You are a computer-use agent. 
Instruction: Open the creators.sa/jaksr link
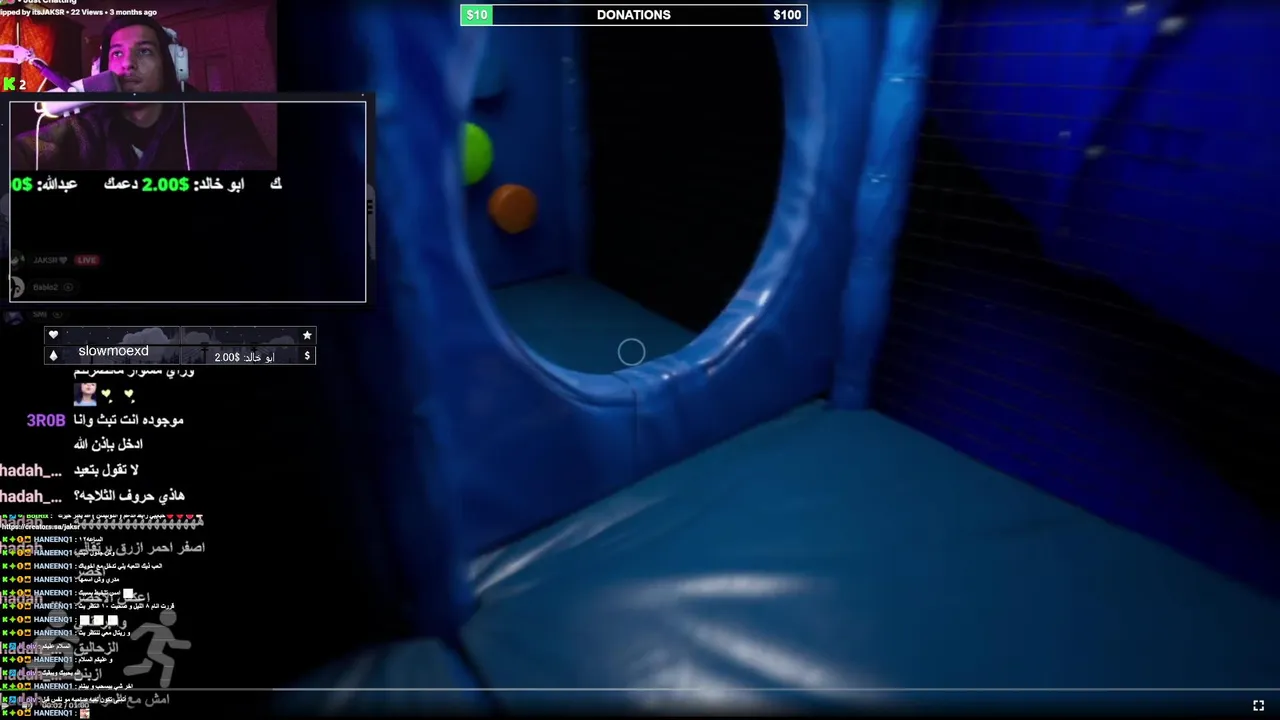coord(40,526)
